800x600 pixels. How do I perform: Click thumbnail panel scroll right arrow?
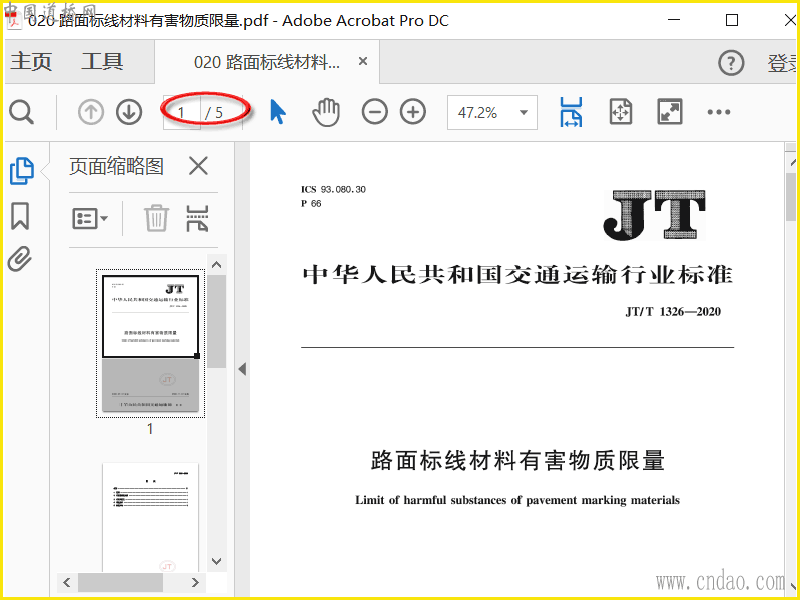(x=195, y=582)
